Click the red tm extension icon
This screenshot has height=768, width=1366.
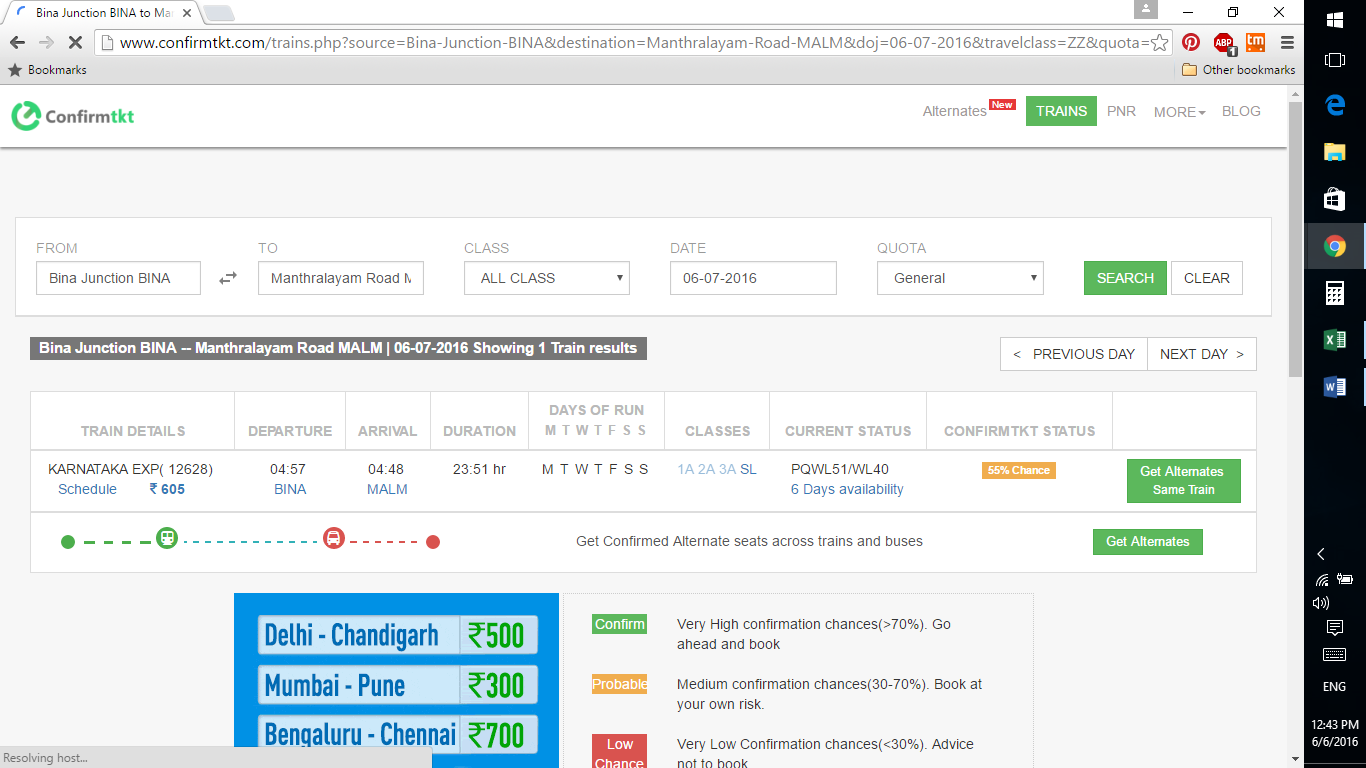point(1253,43)
